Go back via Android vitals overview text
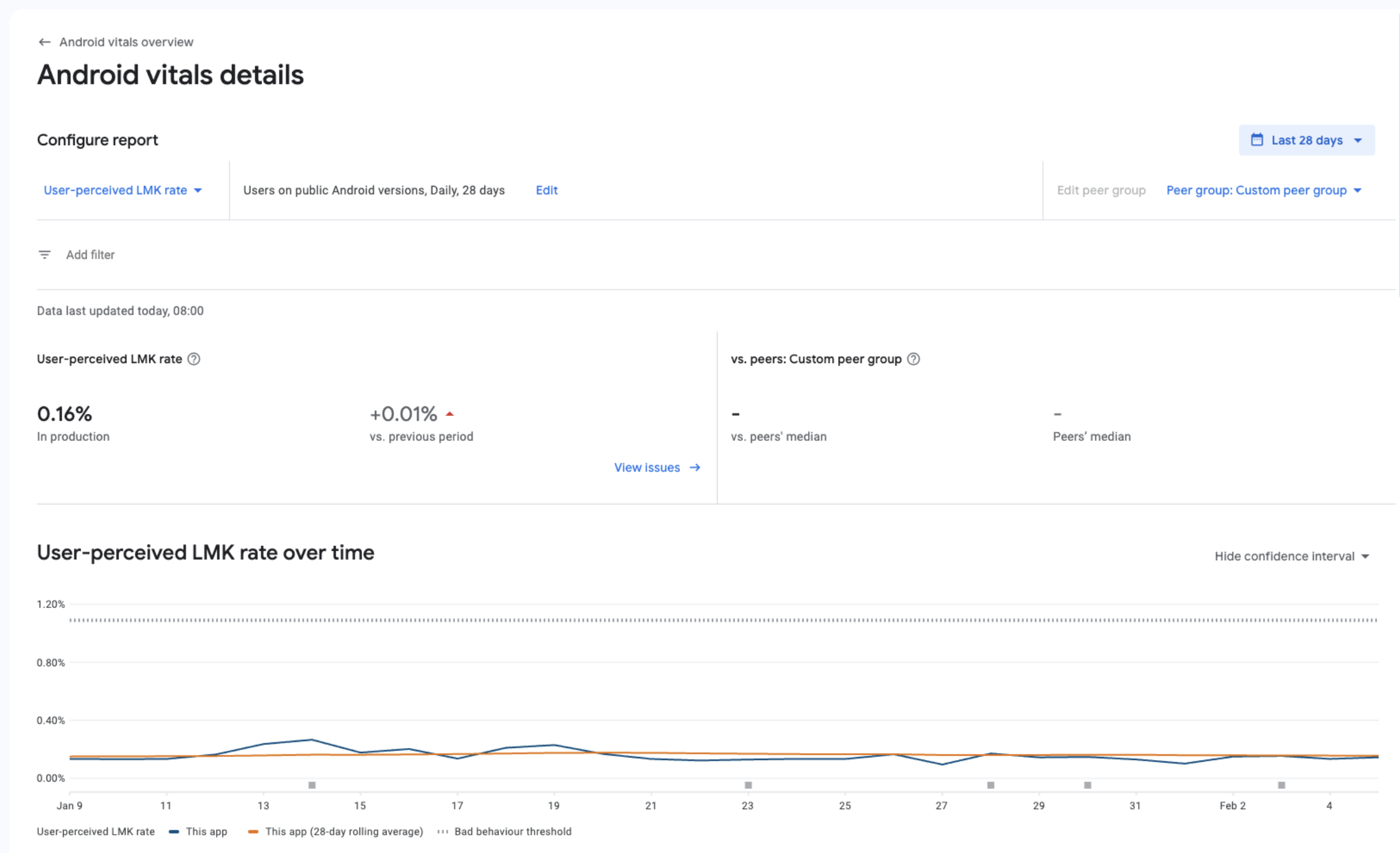 click(x=126, y=42)
